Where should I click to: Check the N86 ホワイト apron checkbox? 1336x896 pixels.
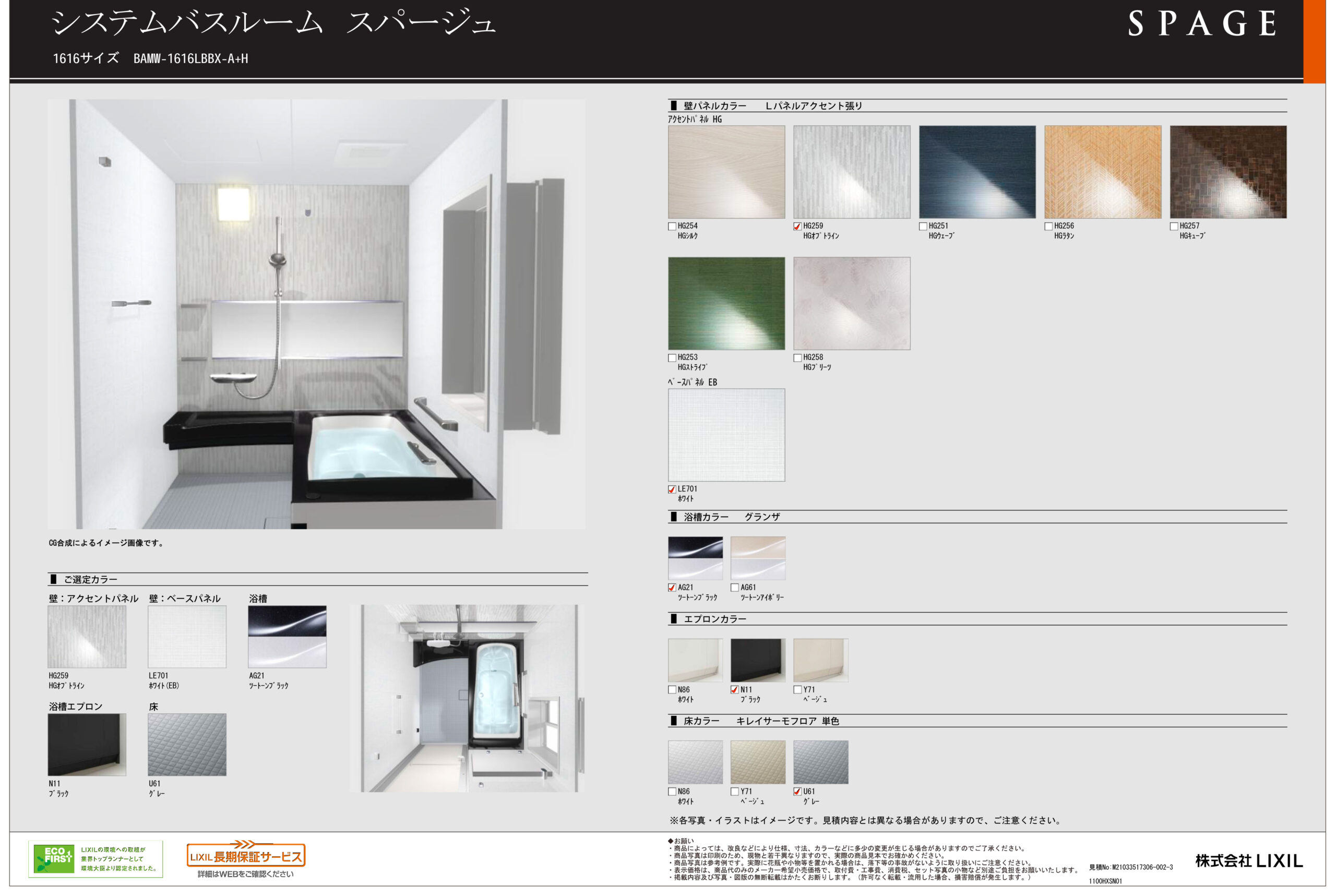pos(672,690)
